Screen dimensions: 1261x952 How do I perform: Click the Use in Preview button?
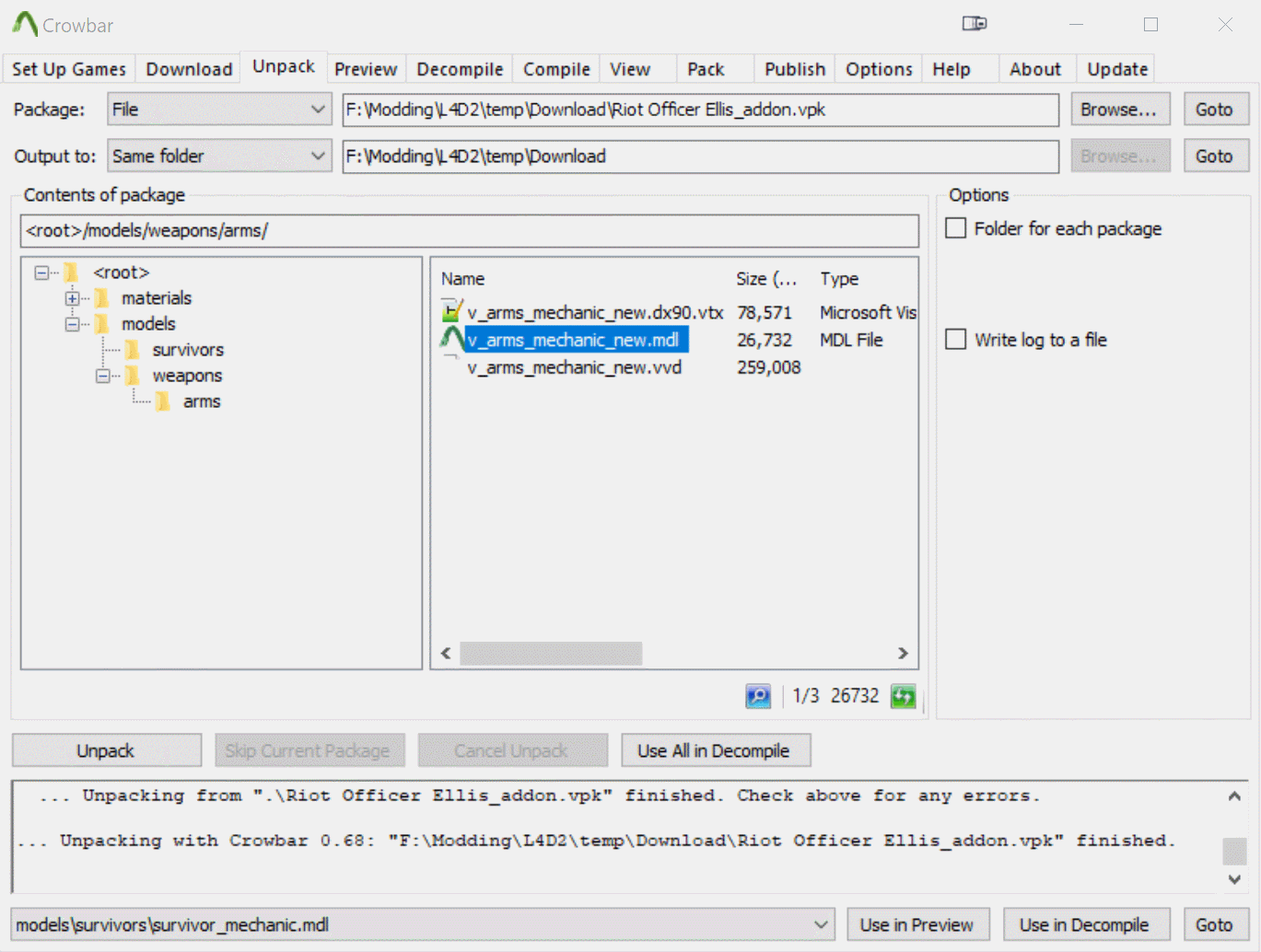[917, 924]
